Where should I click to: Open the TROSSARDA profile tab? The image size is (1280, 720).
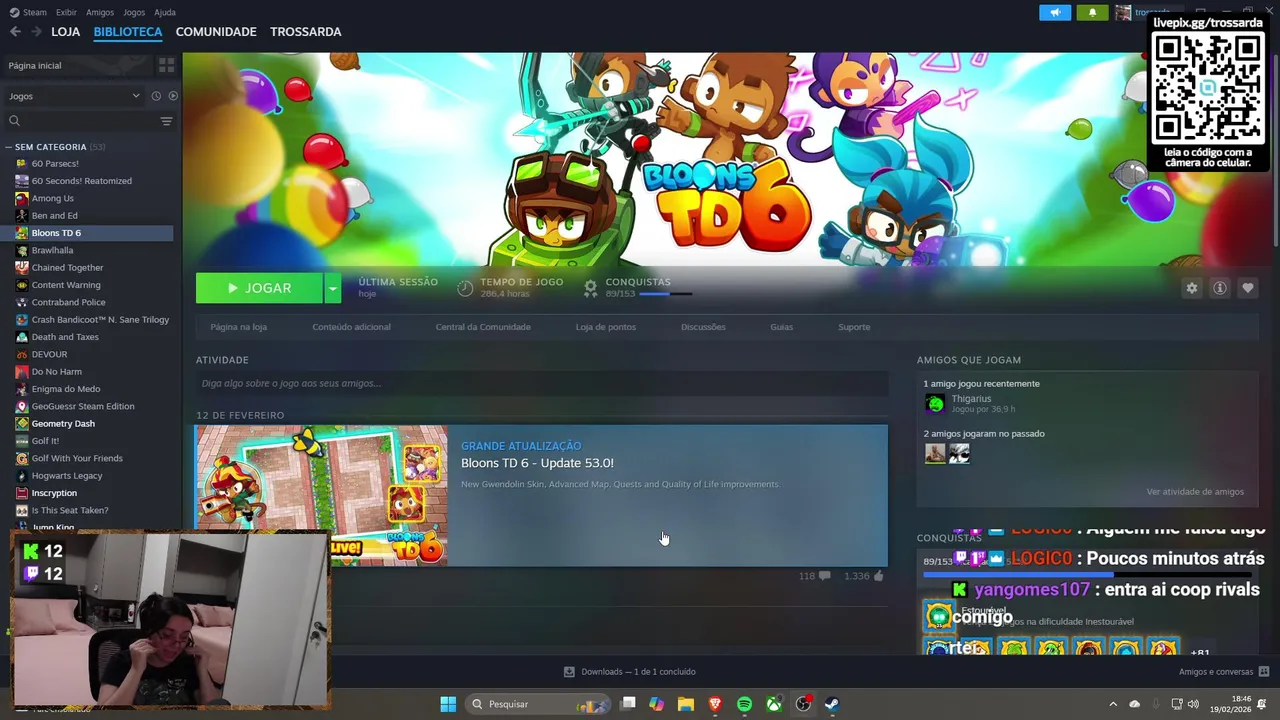tap(306, 32)
